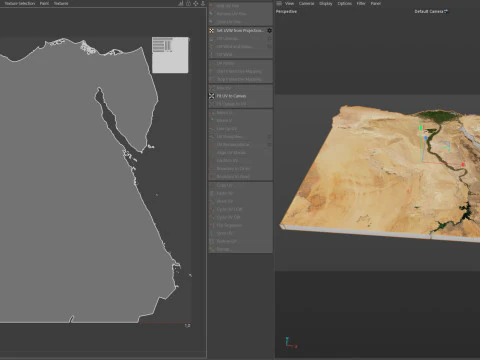This screenshot has height=360, width=480.
Task: Click the Line Up UV command
Action: point(227,129)
